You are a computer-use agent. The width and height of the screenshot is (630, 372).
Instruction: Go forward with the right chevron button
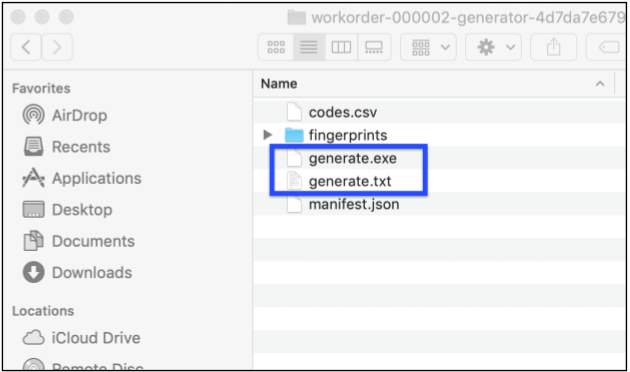[x=57, y=47]
